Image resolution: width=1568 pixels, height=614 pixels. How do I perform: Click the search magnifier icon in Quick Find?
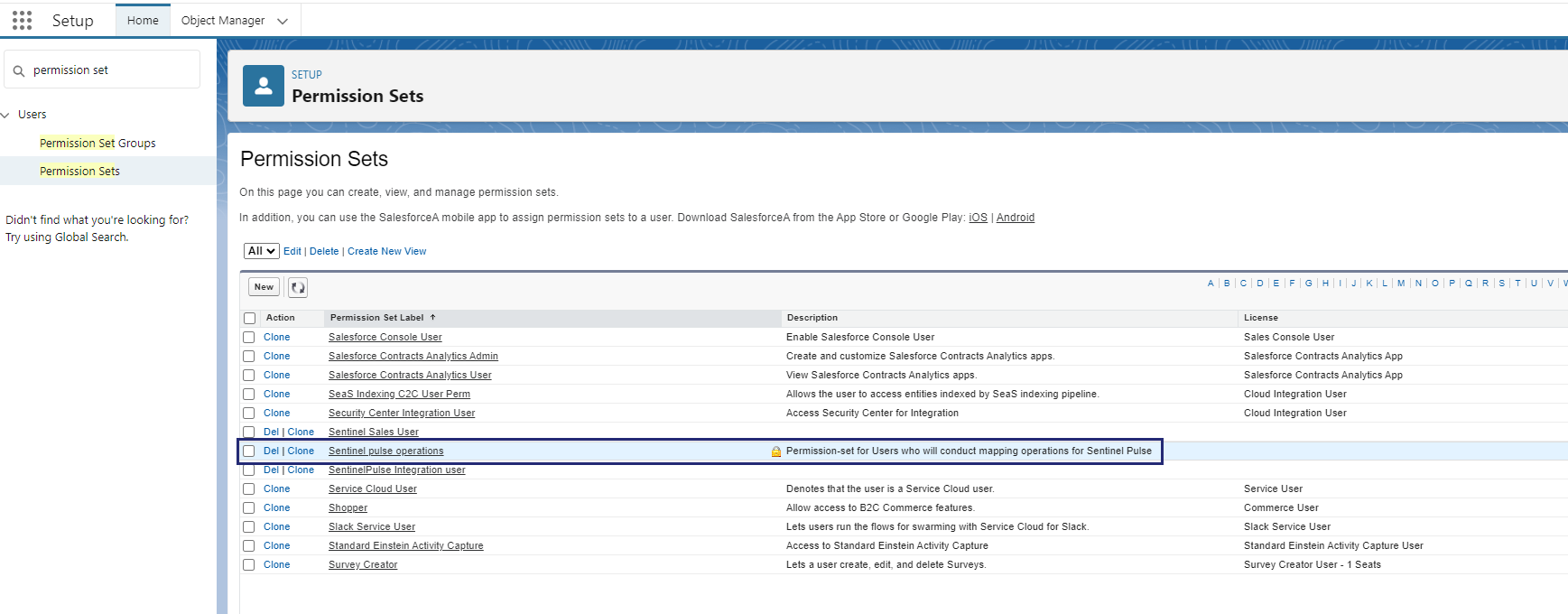click(18, 70)
